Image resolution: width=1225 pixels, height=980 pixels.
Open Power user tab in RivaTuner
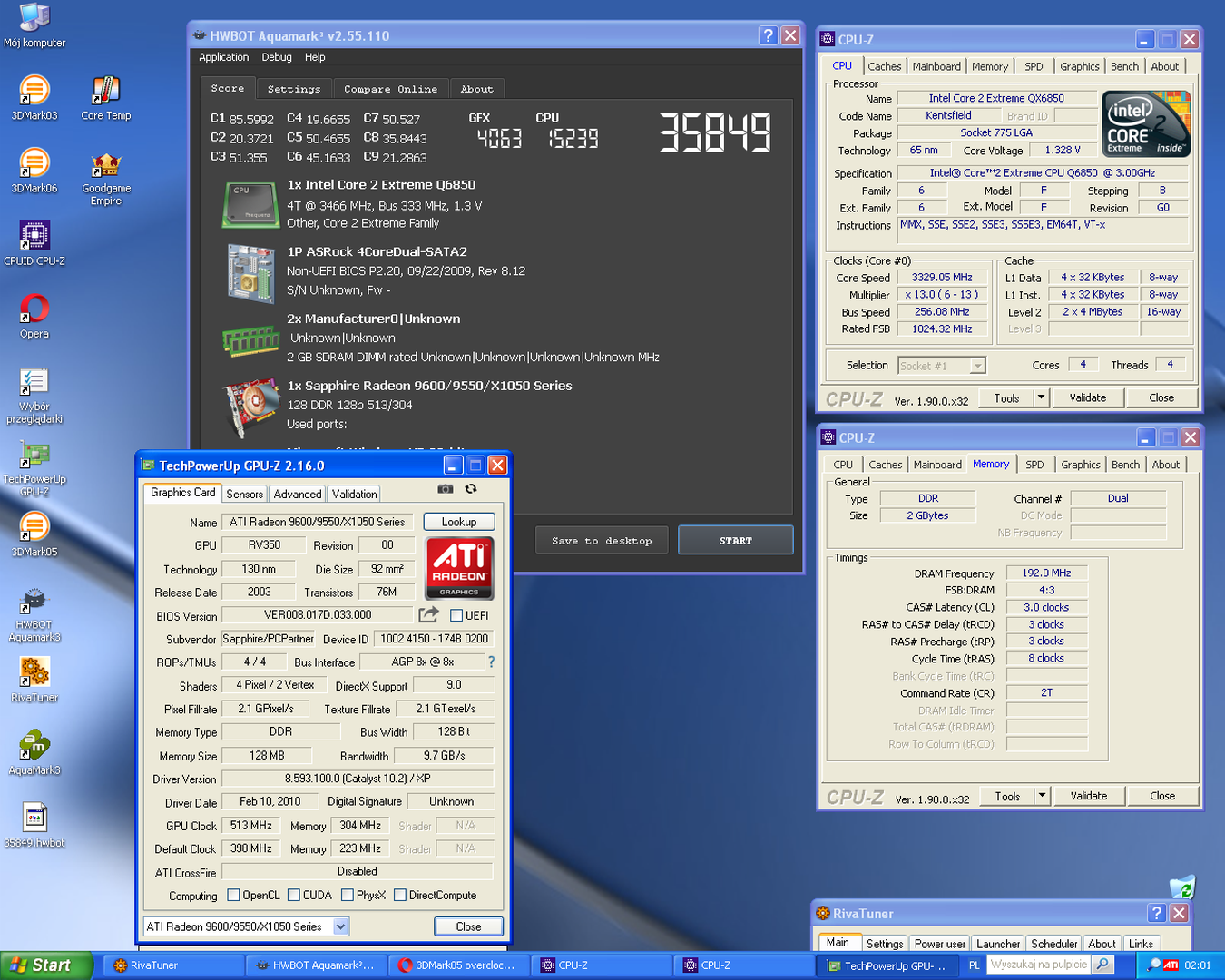(940, 944)
